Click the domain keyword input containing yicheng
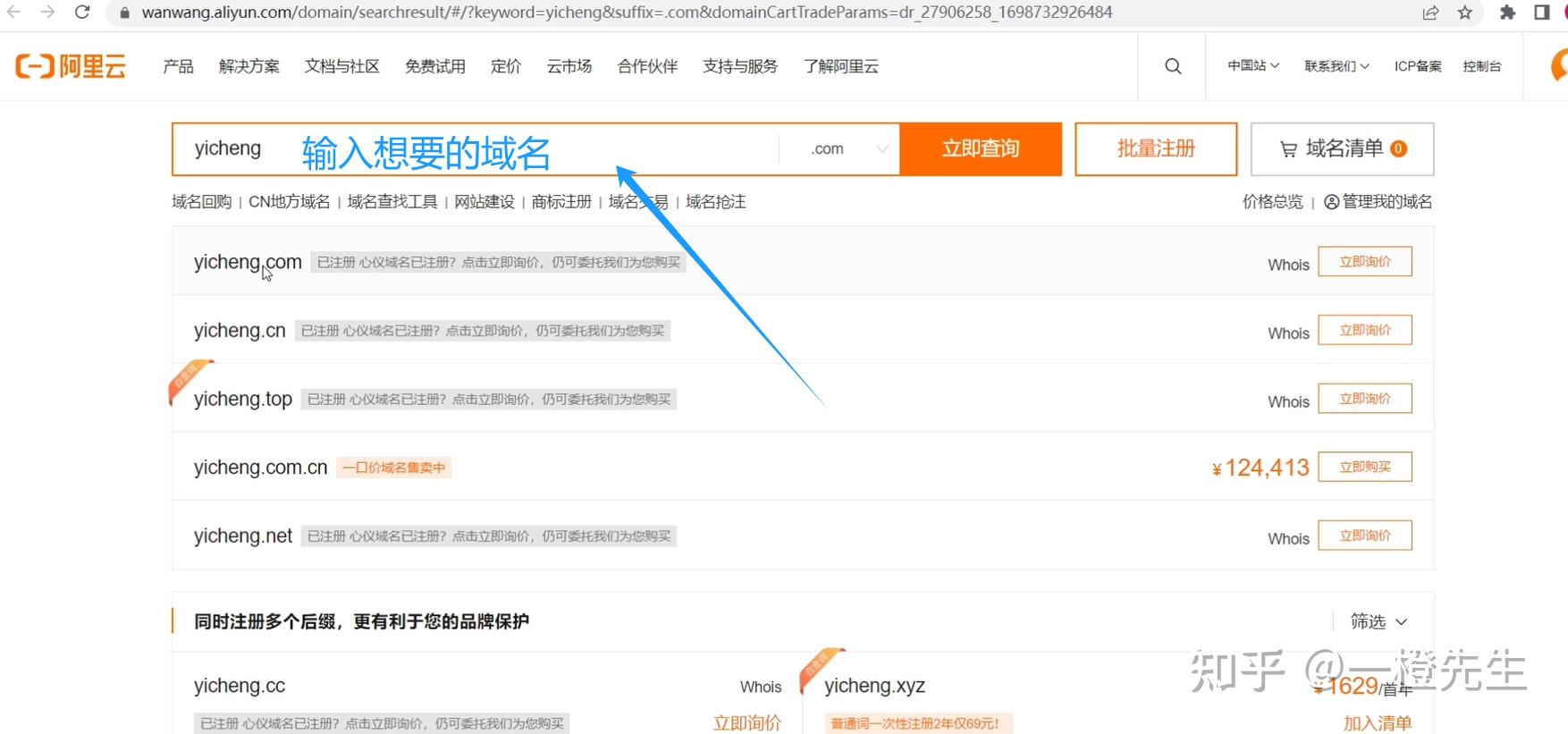The height and width of the screenshot is (734, 1568). tap(476, 148)
